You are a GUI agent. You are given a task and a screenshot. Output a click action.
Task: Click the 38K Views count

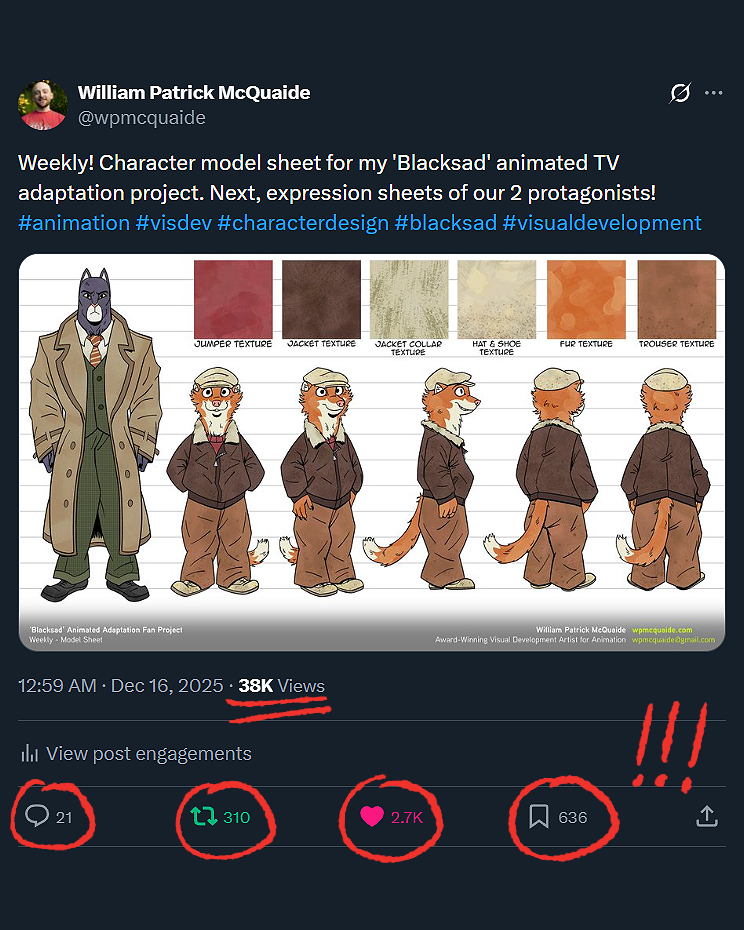click(281, 686)
